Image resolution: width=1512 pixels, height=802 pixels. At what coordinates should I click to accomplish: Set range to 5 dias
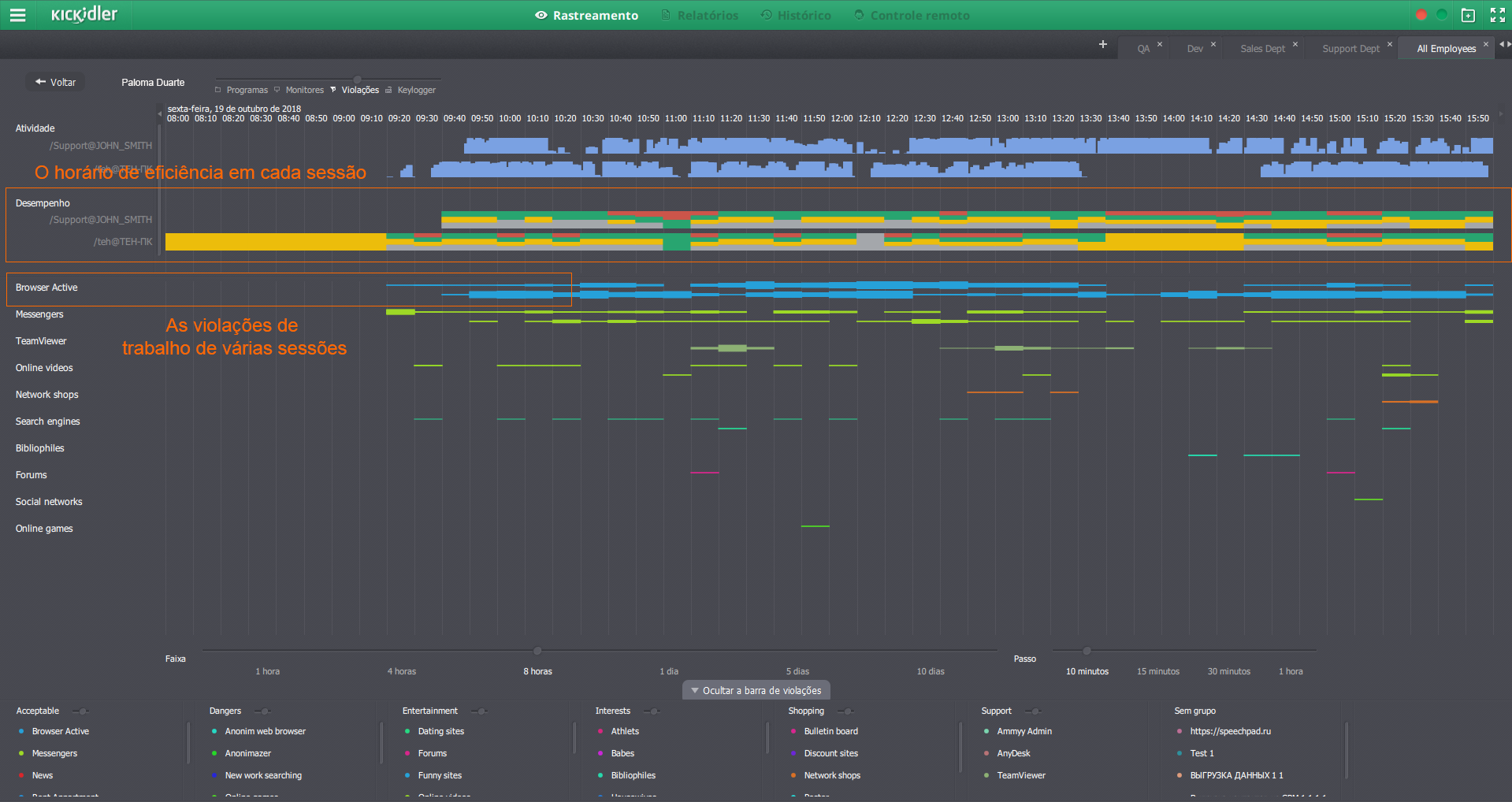797,671
